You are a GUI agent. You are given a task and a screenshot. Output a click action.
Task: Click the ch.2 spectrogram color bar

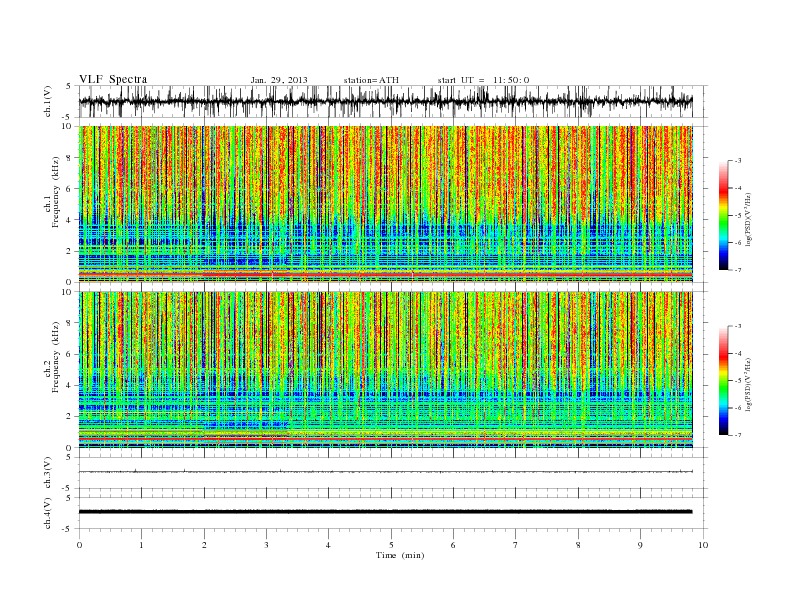(723, 380)
